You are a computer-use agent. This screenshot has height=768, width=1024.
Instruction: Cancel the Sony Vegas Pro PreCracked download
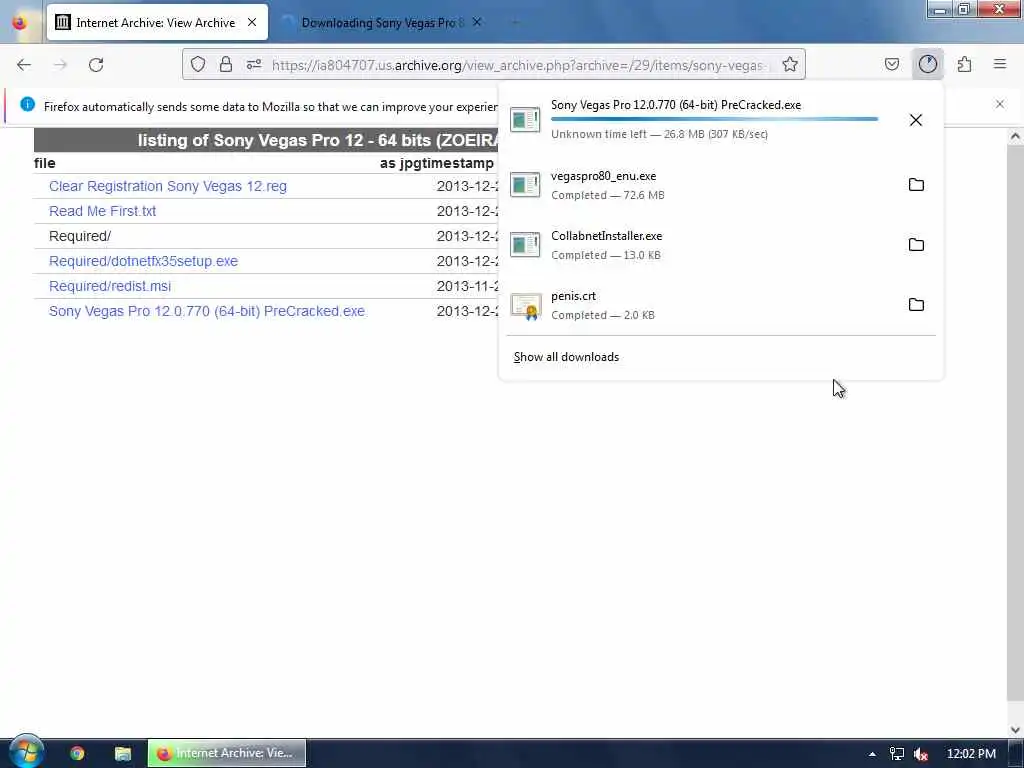[x=916, y=120]
